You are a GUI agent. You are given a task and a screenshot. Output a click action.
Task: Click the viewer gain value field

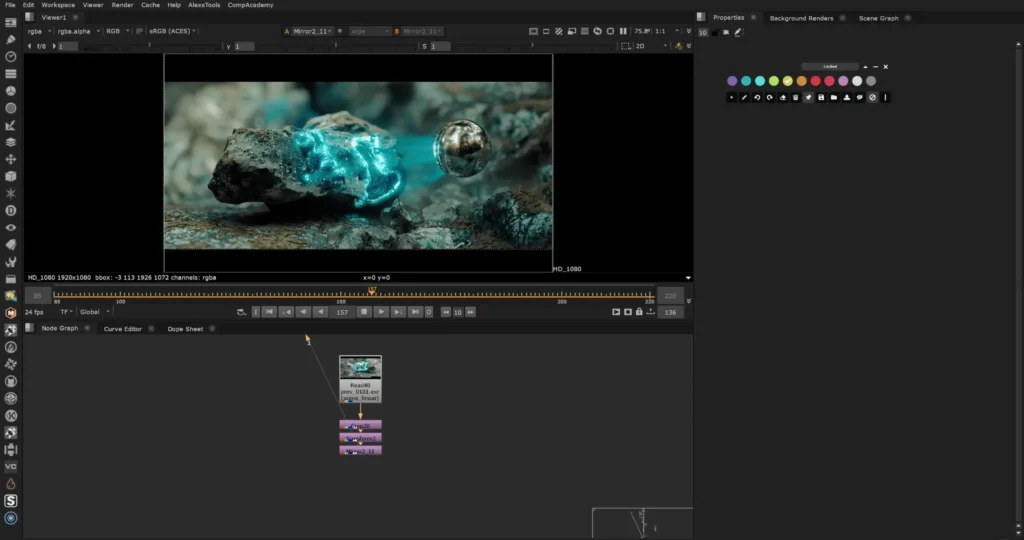coord(68,46)
